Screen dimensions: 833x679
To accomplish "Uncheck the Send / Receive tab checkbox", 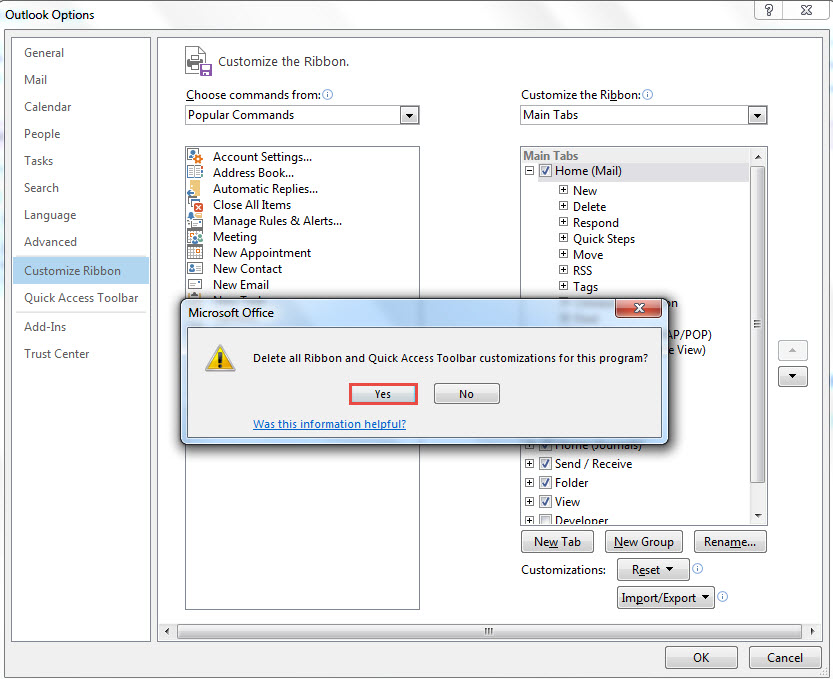I will point(545,463).
